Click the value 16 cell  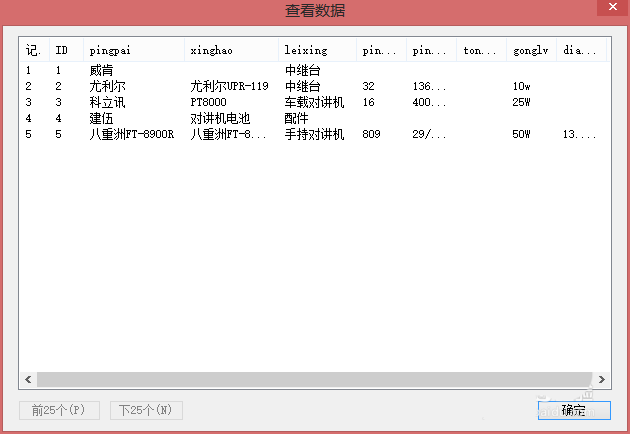click(x=368, y=102)
